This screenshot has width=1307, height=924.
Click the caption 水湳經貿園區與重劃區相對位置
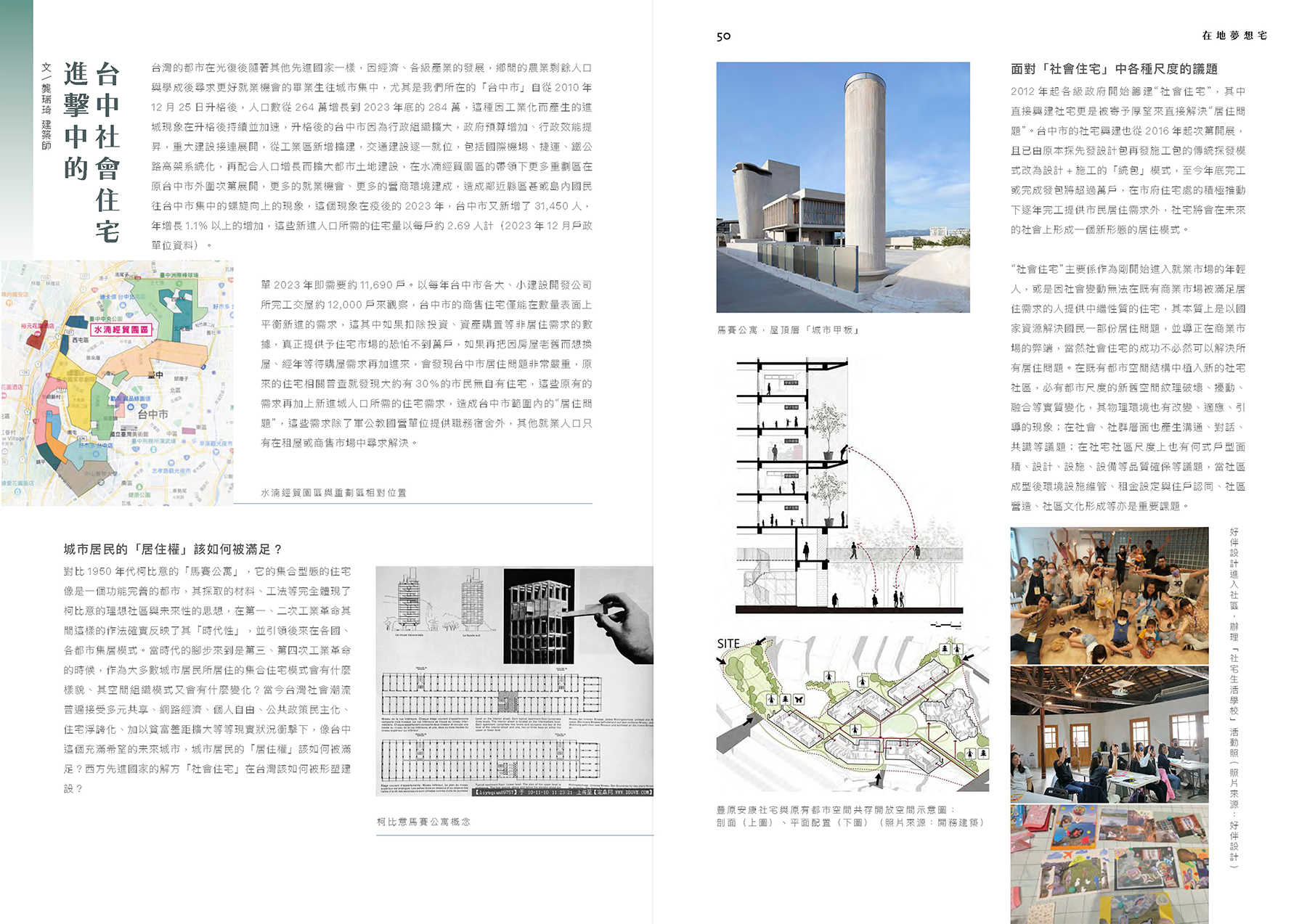tap(333, 493)
